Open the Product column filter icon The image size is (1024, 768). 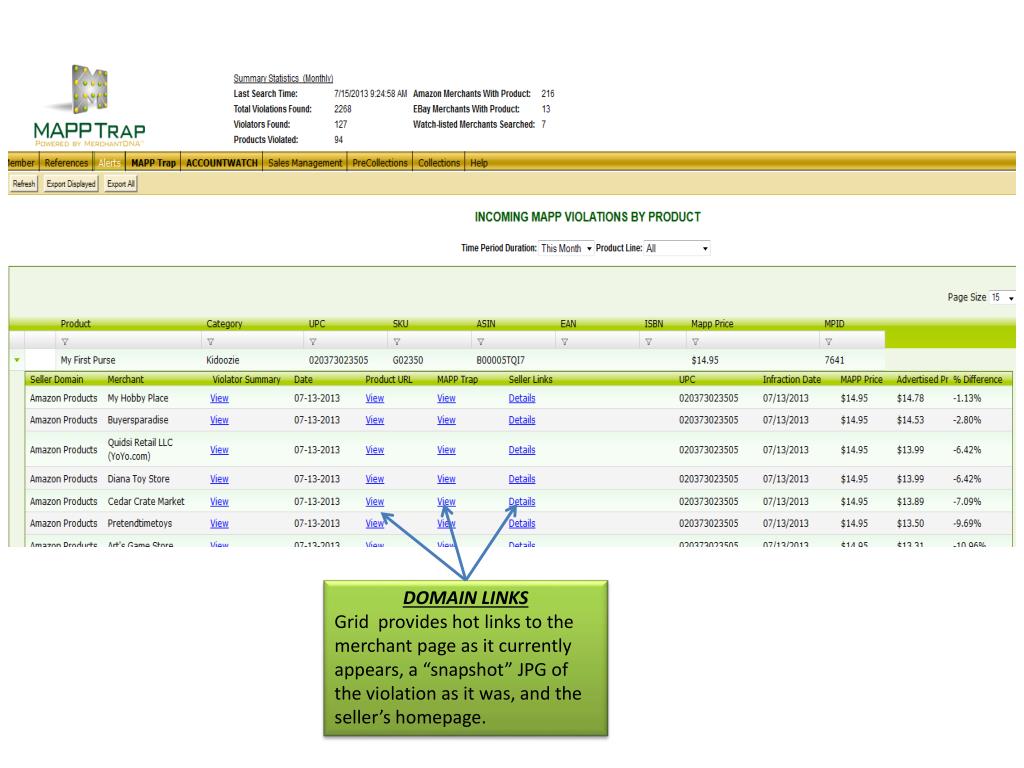65,342
